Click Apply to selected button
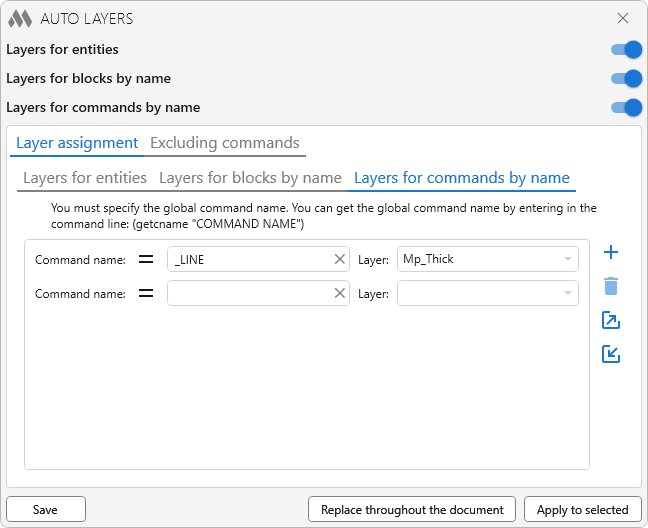Screen dimensions: 648x528 (582, 509)
